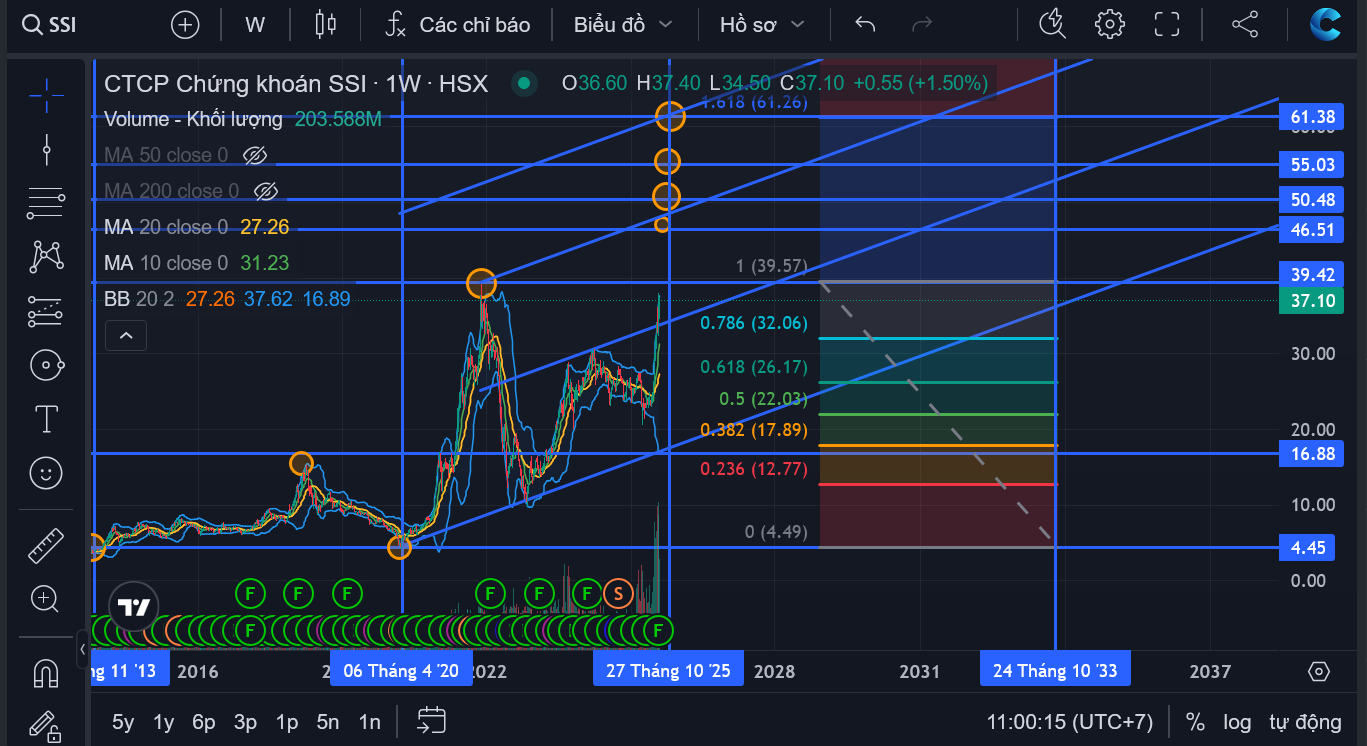Open the geometric shapes tool
This screenshot has height=746, width=1367.
click(x=46, y=365)
